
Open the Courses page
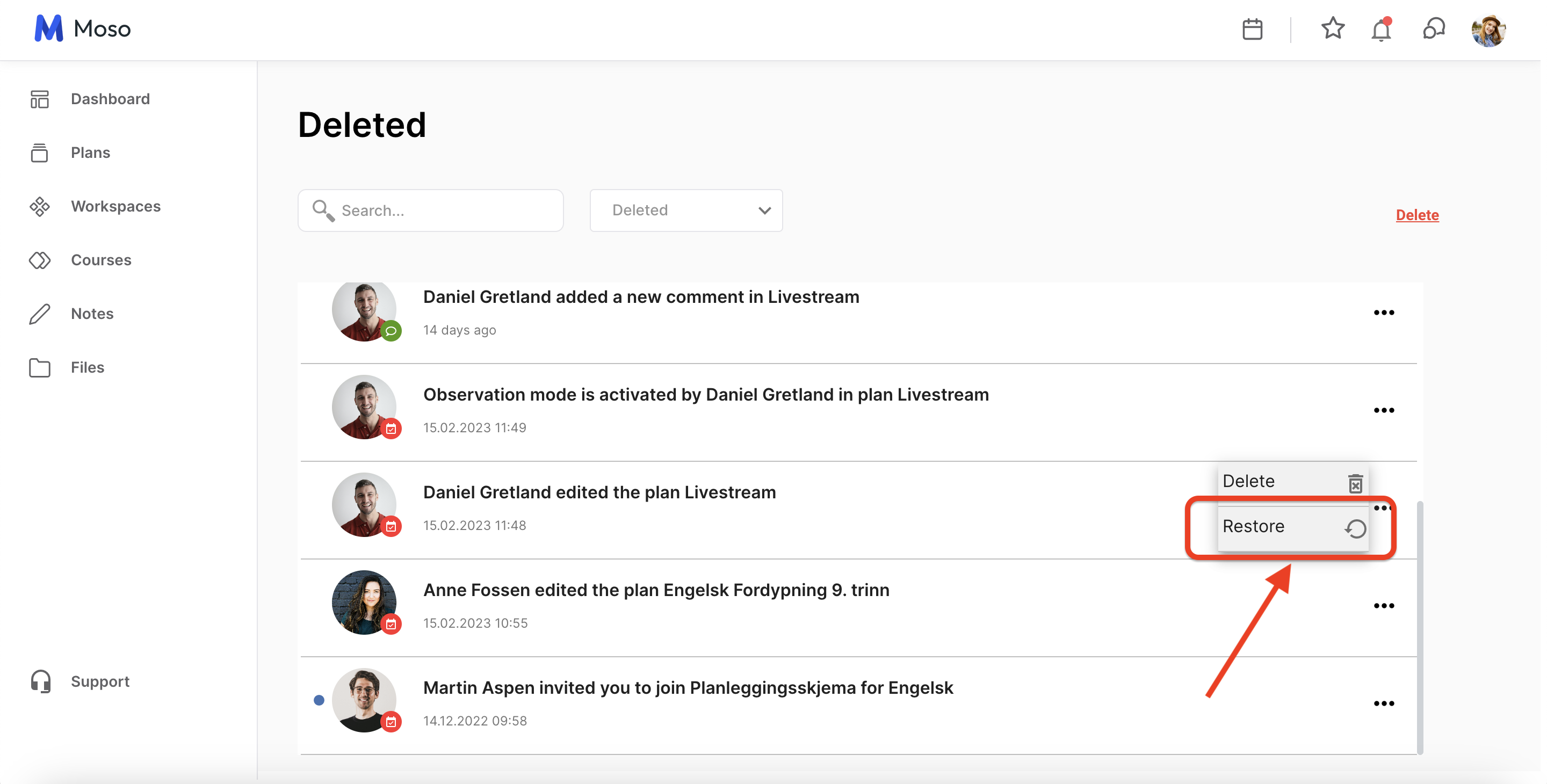(x=101, y=260)
